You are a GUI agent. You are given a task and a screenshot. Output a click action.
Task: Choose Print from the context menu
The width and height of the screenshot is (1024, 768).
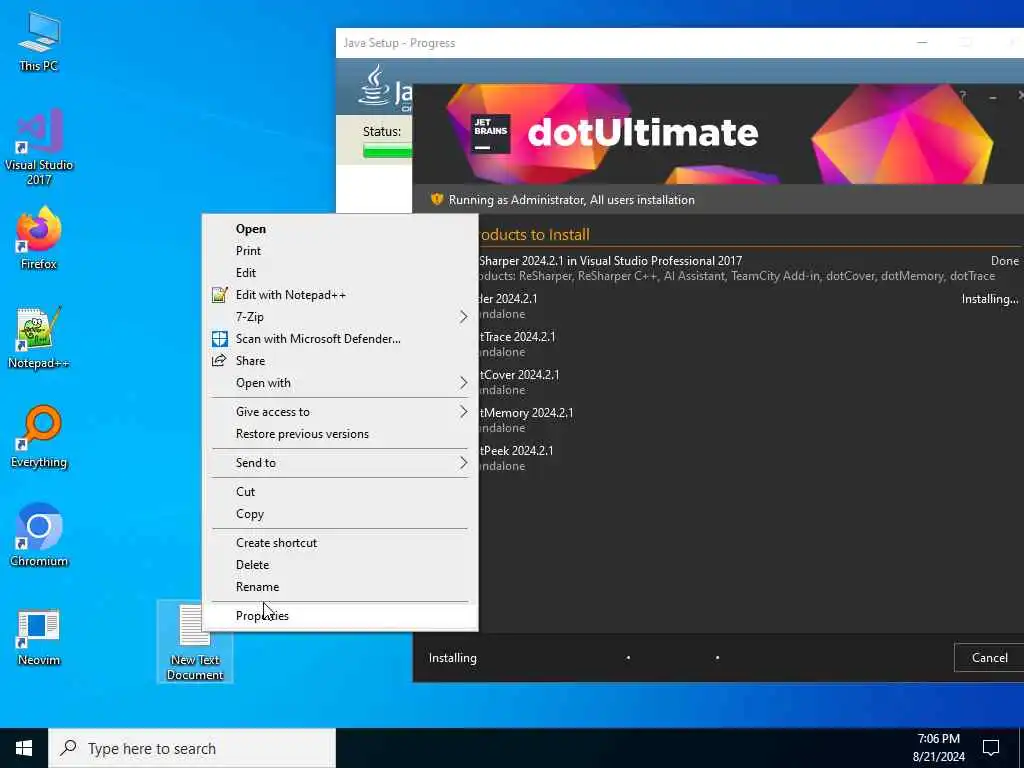point(340,251)
